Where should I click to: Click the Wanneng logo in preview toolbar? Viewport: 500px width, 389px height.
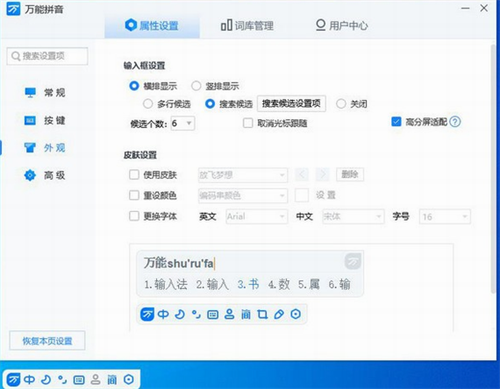tap(147, 314)
